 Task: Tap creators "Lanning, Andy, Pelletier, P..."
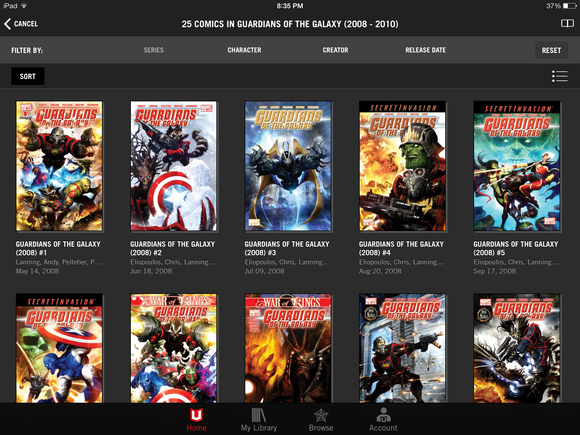click(58, 262)
